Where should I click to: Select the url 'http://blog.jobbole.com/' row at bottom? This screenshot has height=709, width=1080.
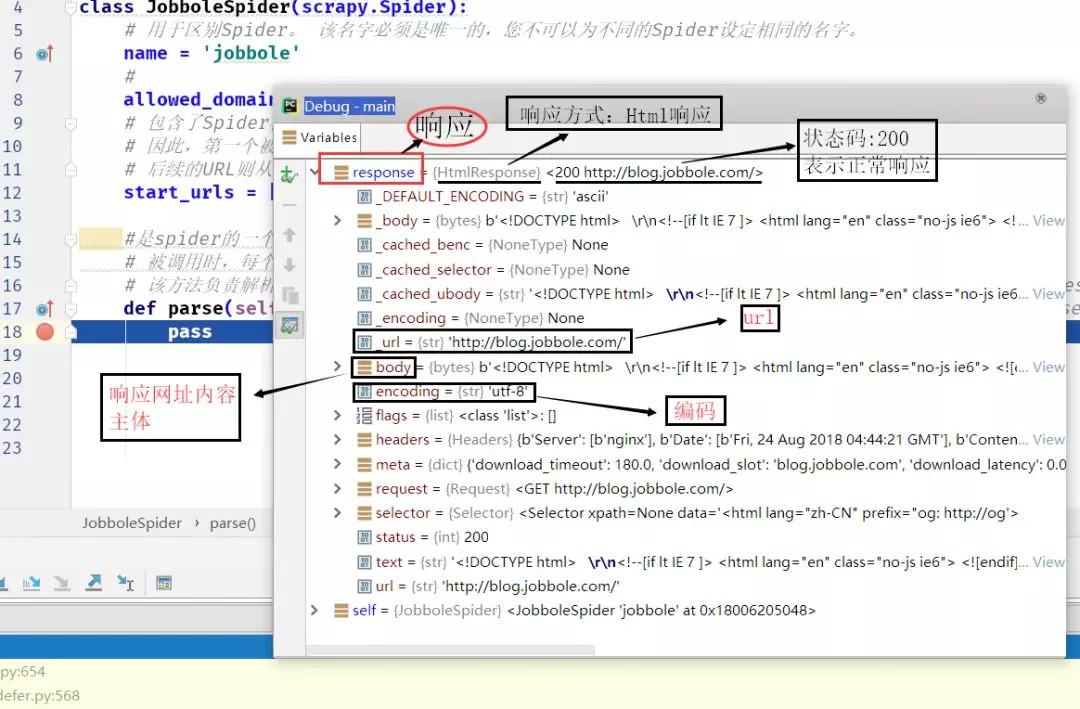pos(488,586)
